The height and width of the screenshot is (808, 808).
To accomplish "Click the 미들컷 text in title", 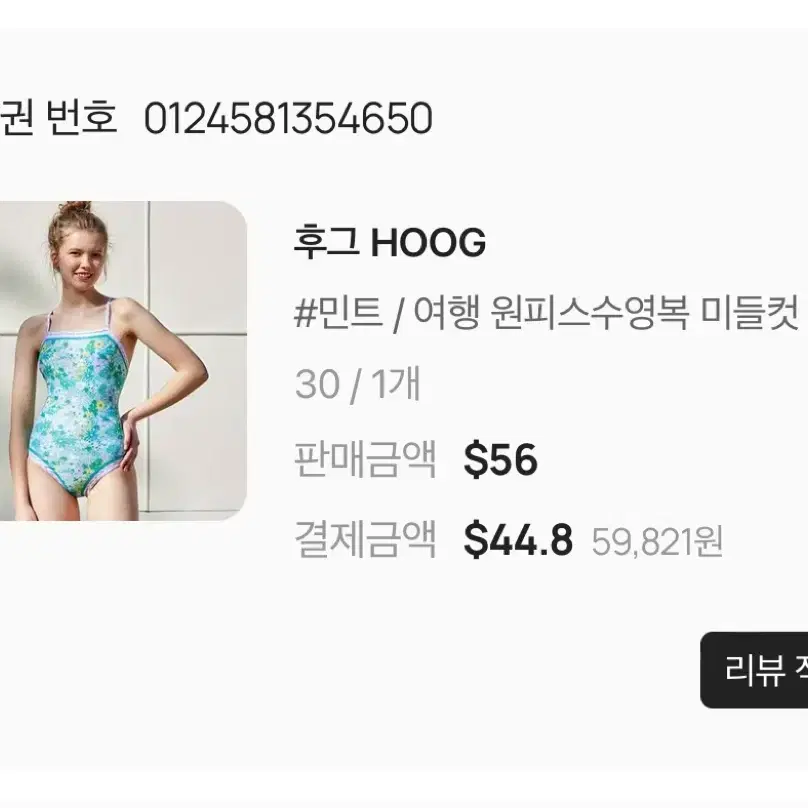I will pyautogui.click(x=750, y=313).
